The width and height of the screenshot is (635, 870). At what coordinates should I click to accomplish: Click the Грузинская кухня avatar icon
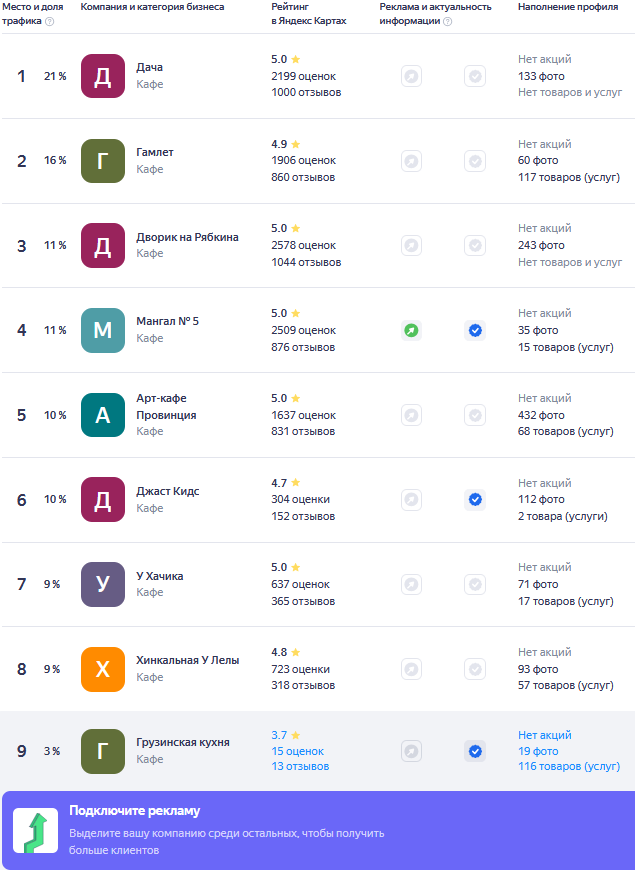click(103, 751)
